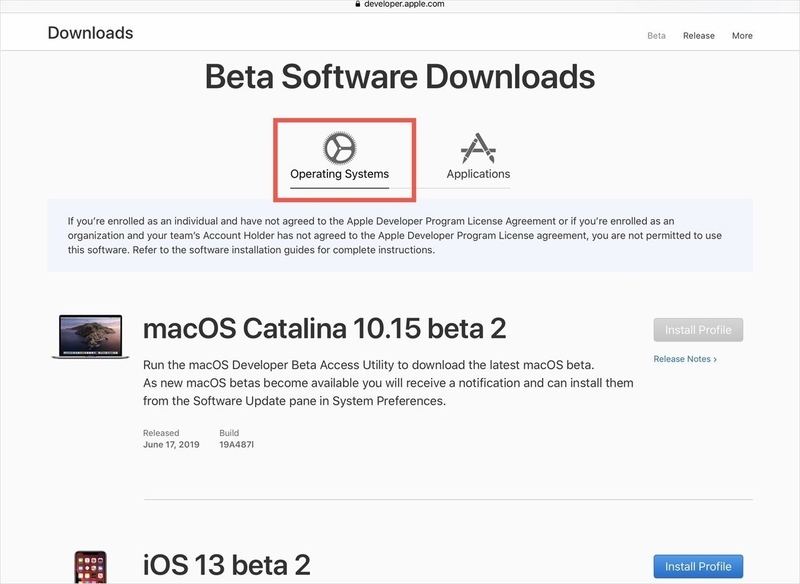800x584 pixels.
Task: Click the lock icon beside developer.apple.com
Action: click(358, 4)
